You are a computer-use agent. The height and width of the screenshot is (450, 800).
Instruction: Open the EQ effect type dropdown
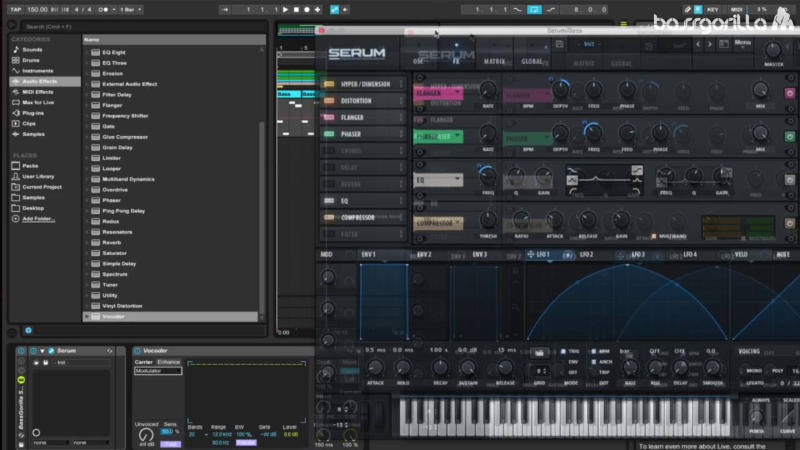[x=438, y=180]
